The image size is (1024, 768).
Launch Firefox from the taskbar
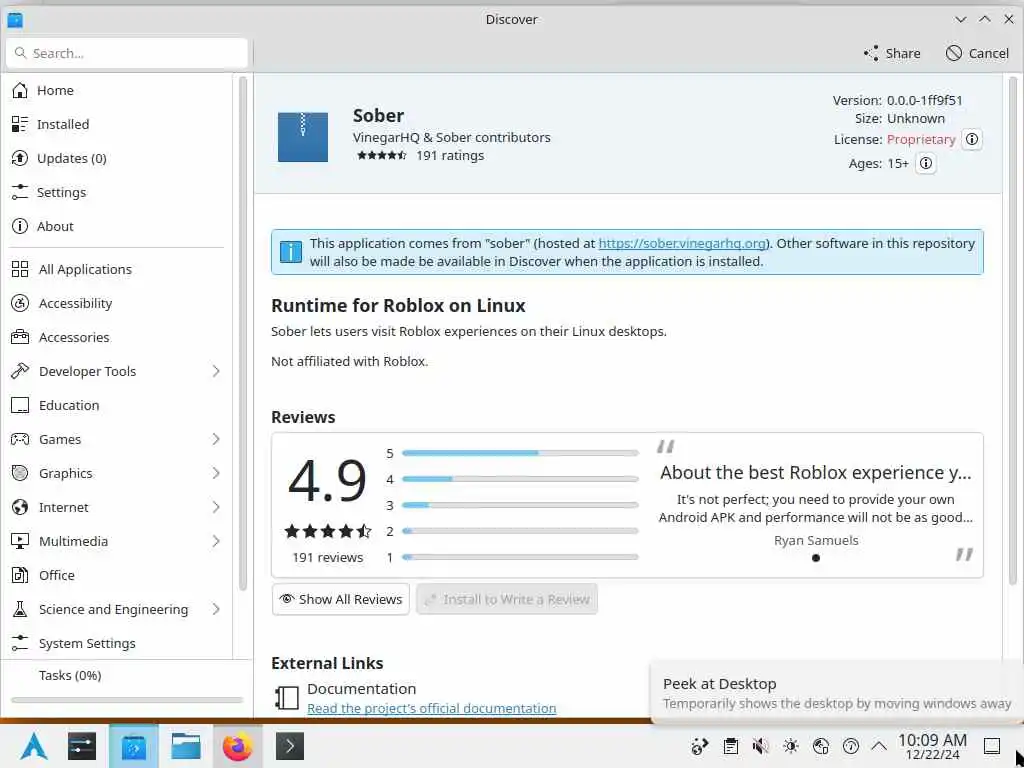pos(238,746)
